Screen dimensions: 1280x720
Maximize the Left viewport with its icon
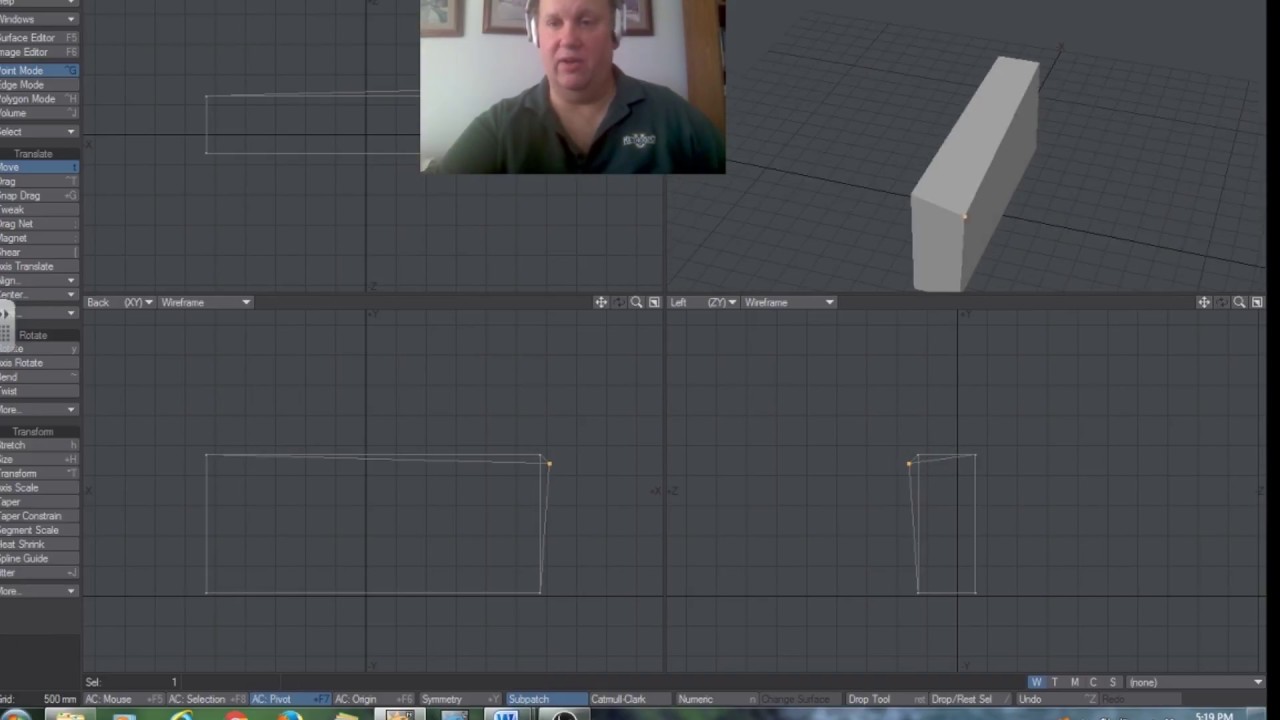(1257, 302)
